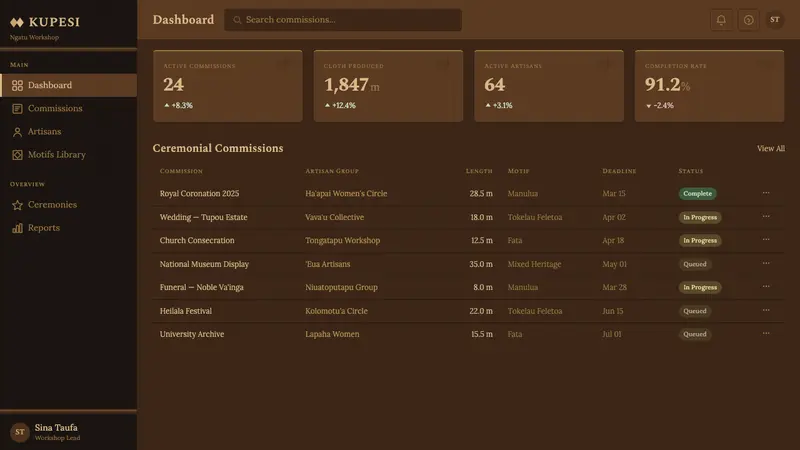800x450 pixels.
Task: Open row menu for University Archive
Action: coord(766,334)
